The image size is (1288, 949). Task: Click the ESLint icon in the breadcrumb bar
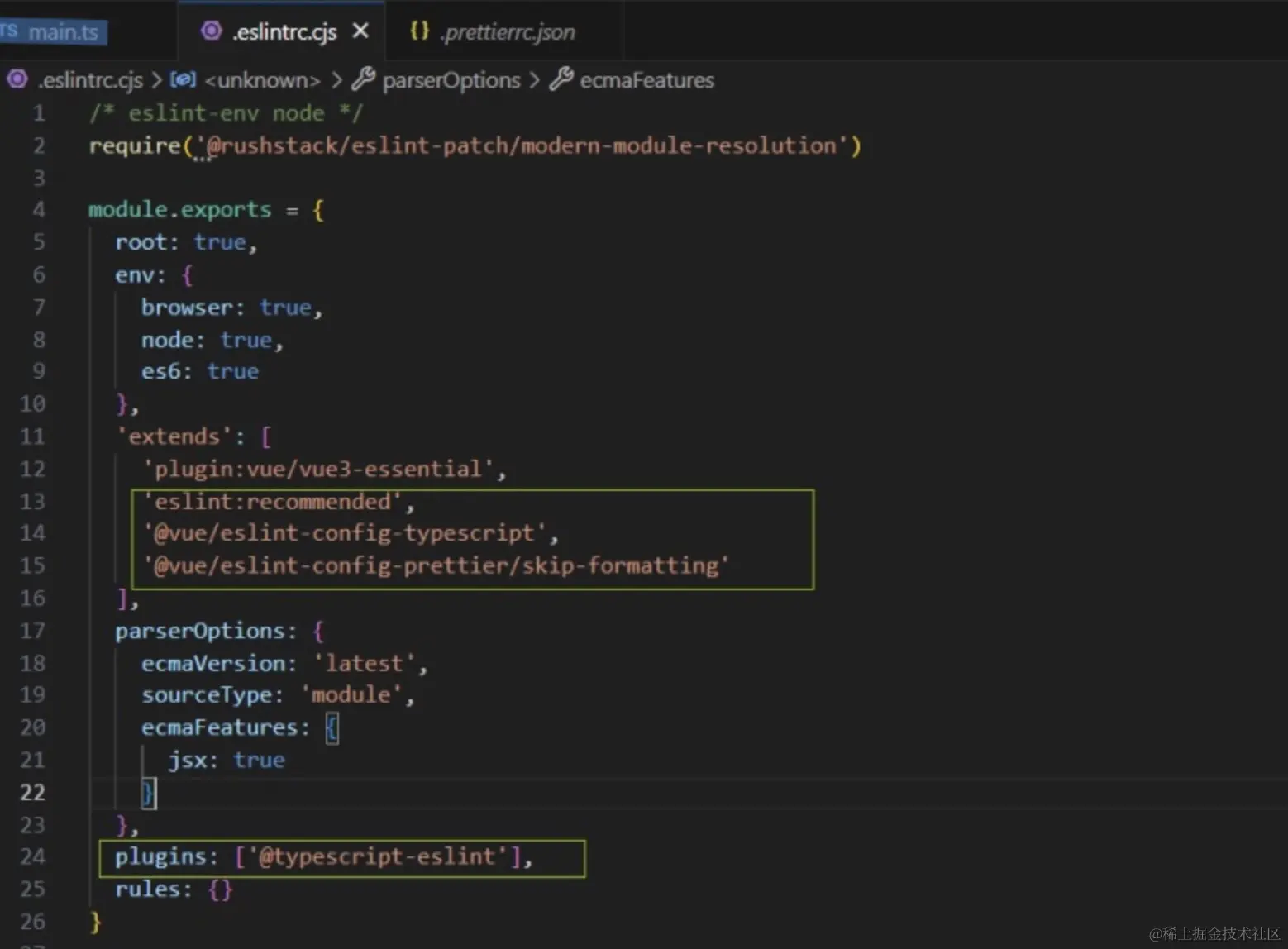(x=17, y=79)
